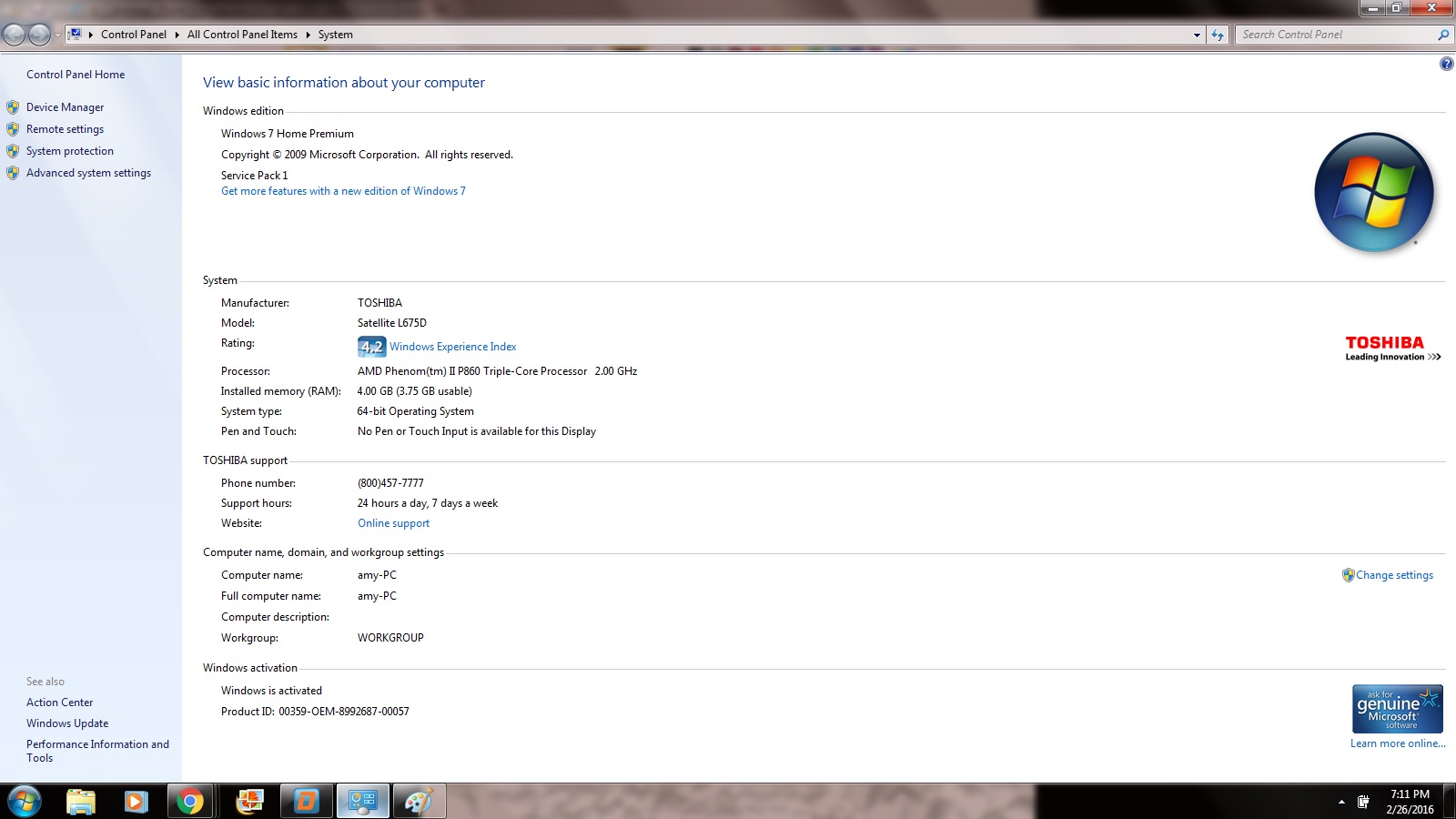
Task: Click the Change settings link
Action: click(x=1394, y=575)
